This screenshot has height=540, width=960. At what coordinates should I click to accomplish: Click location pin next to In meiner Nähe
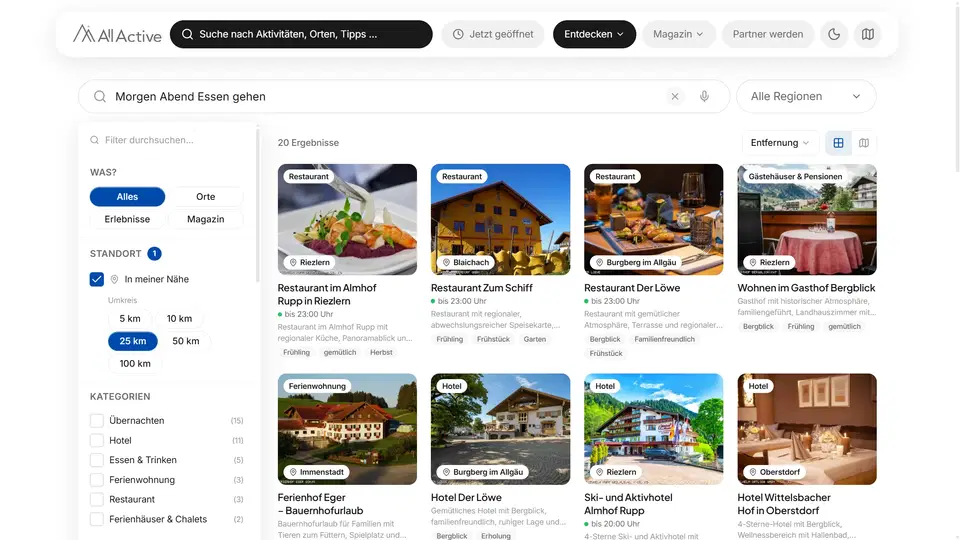tap(114, 279)
